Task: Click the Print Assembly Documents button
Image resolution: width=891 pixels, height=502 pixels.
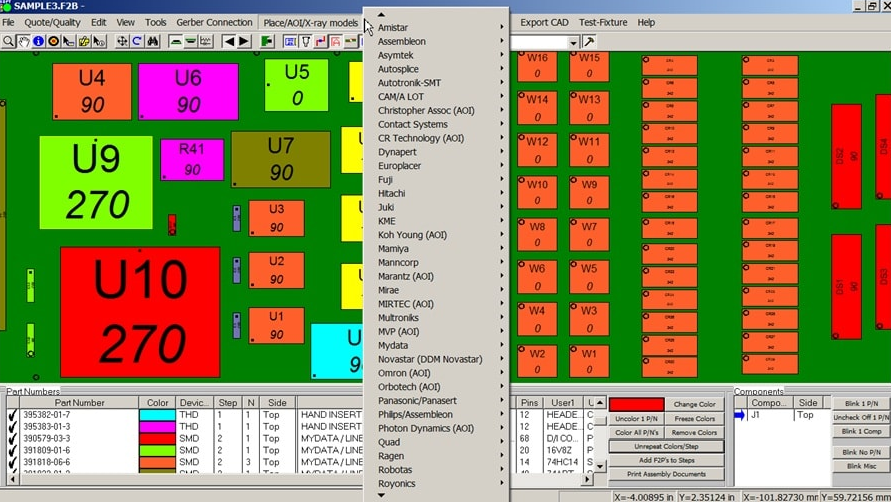Action: coord(665,474)
